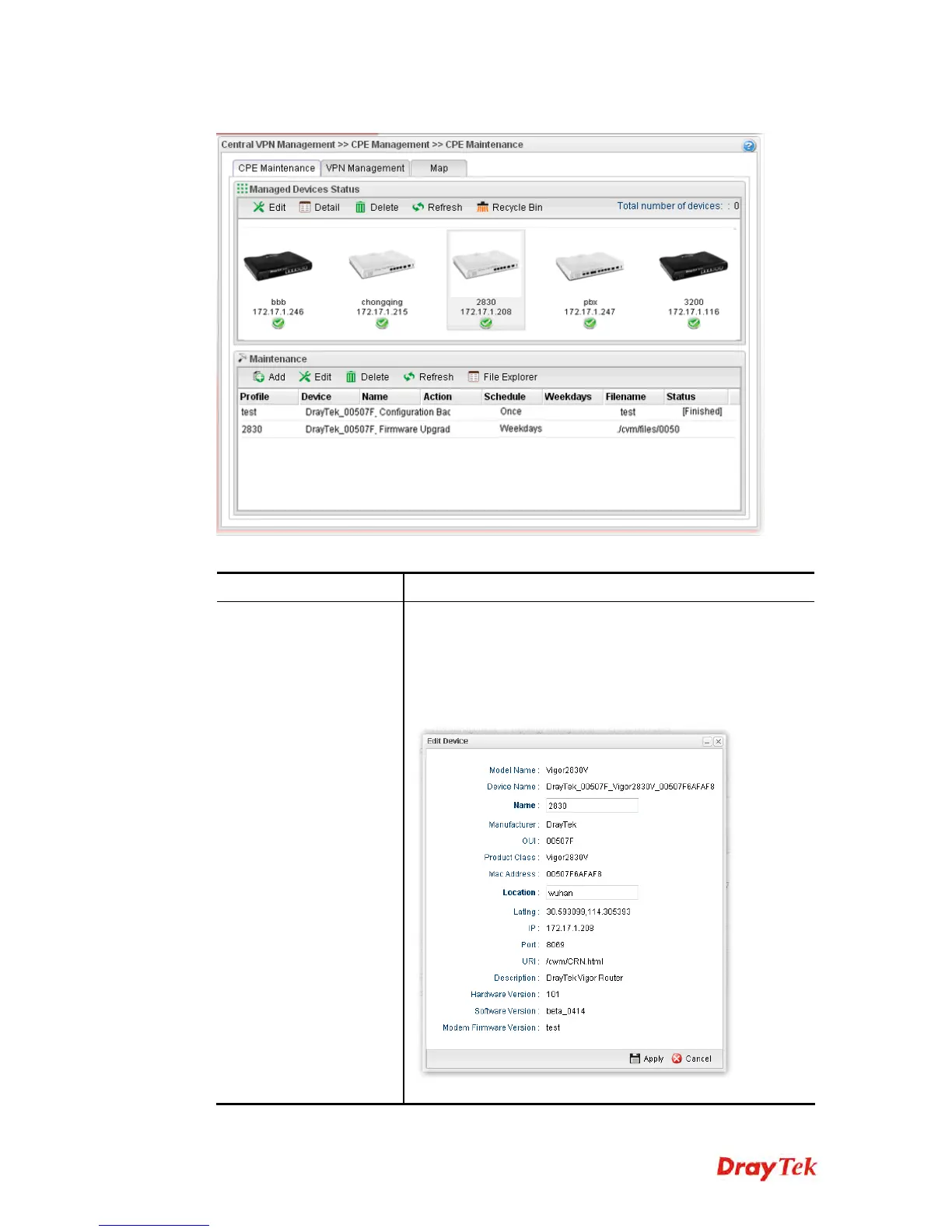Click the IP value '172.17.1.208' in dialog
The width and height of the screenshot is (952, 1232).
[570, 928]
